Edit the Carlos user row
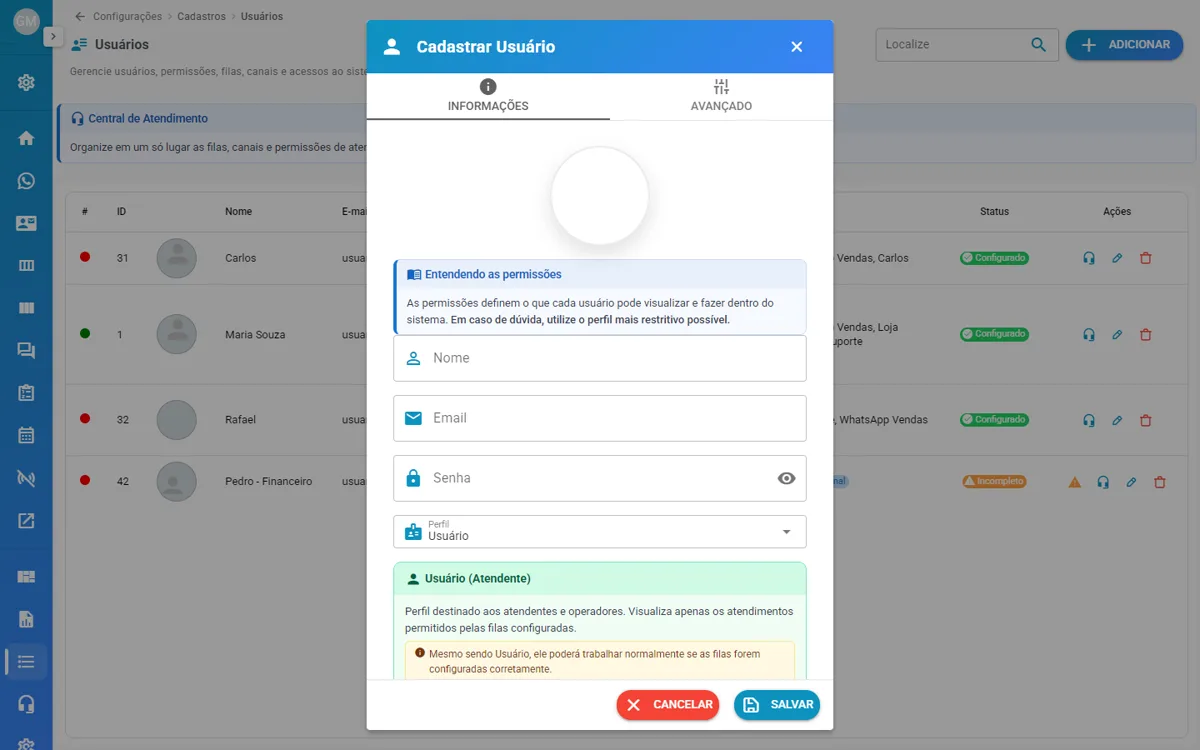 (1117, 258)
